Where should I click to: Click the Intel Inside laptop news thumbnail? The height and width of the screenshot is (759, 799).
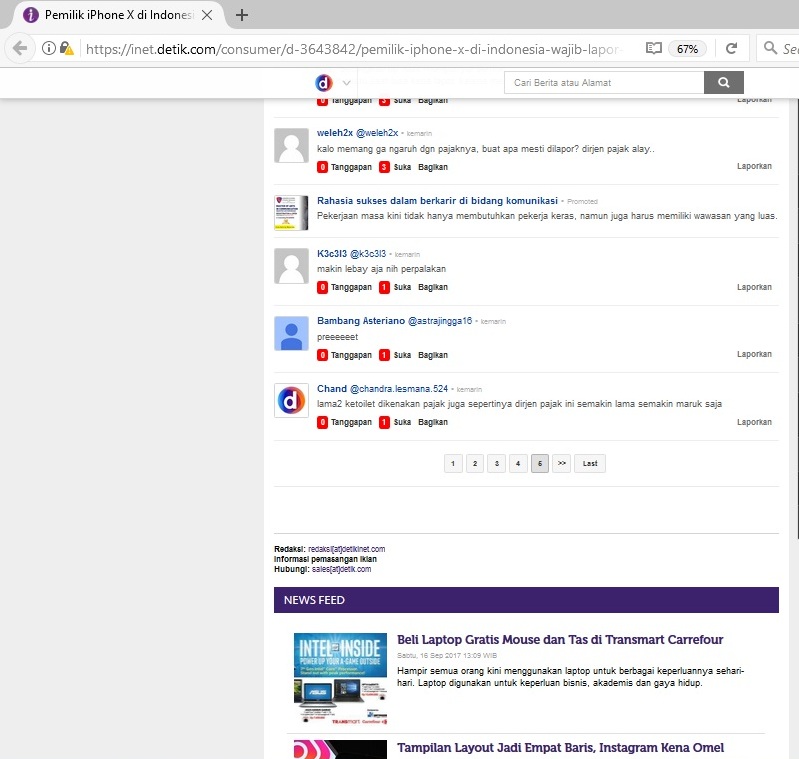coord(340,678)
